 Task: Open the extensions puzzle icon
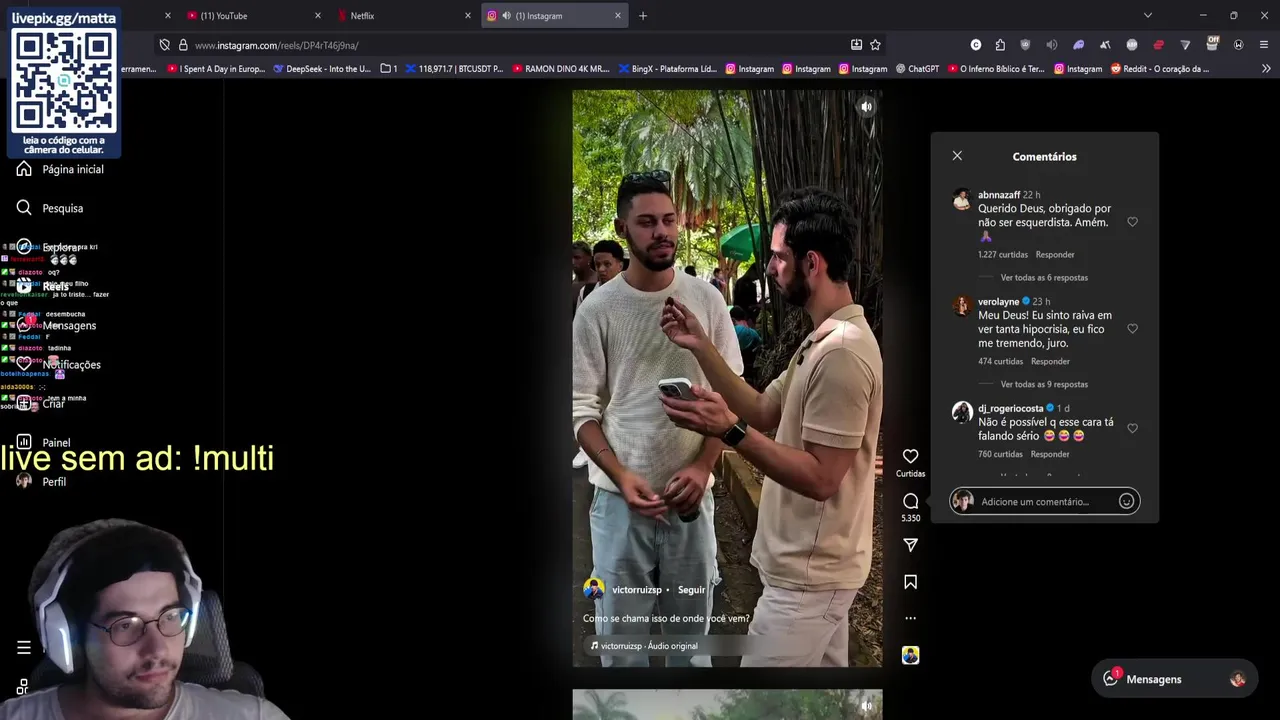pyautogui.click(x=1000, y=45)
